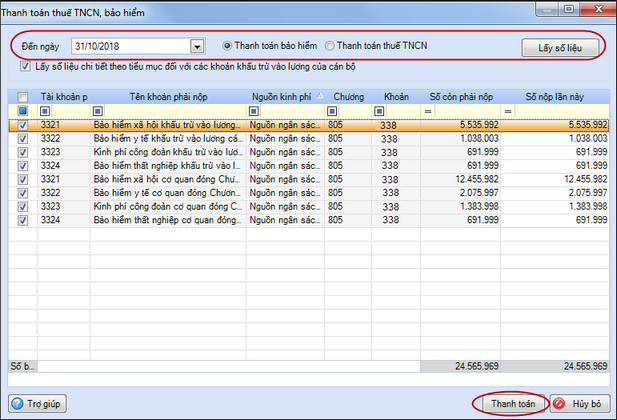The height and width of the screenshot is (420, 617).
Task: Open Trợ giúp help
Action: [x=37, y=404]
